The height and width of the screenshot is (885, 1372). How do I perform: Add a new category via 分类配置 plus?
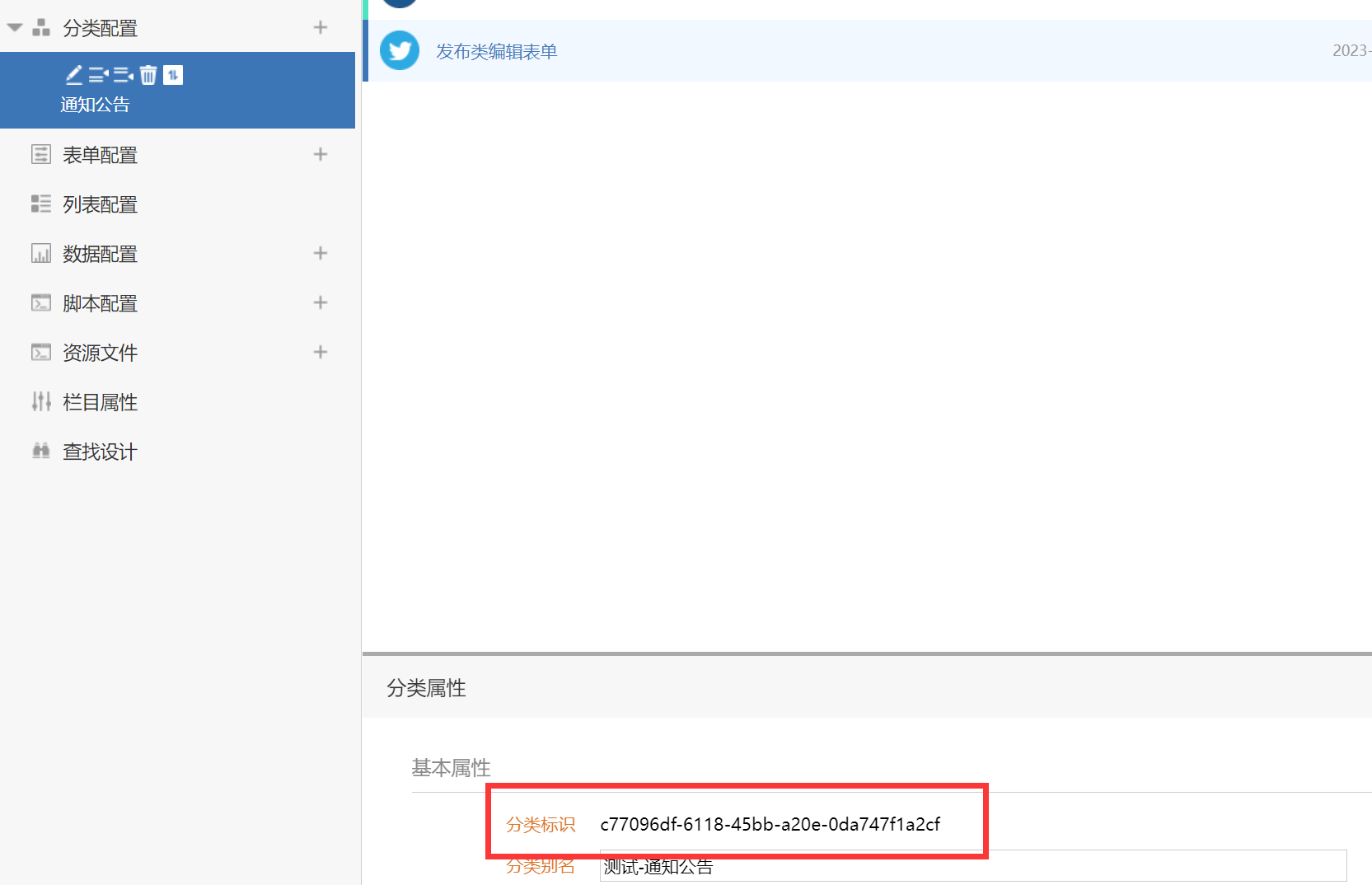[321, 27]
